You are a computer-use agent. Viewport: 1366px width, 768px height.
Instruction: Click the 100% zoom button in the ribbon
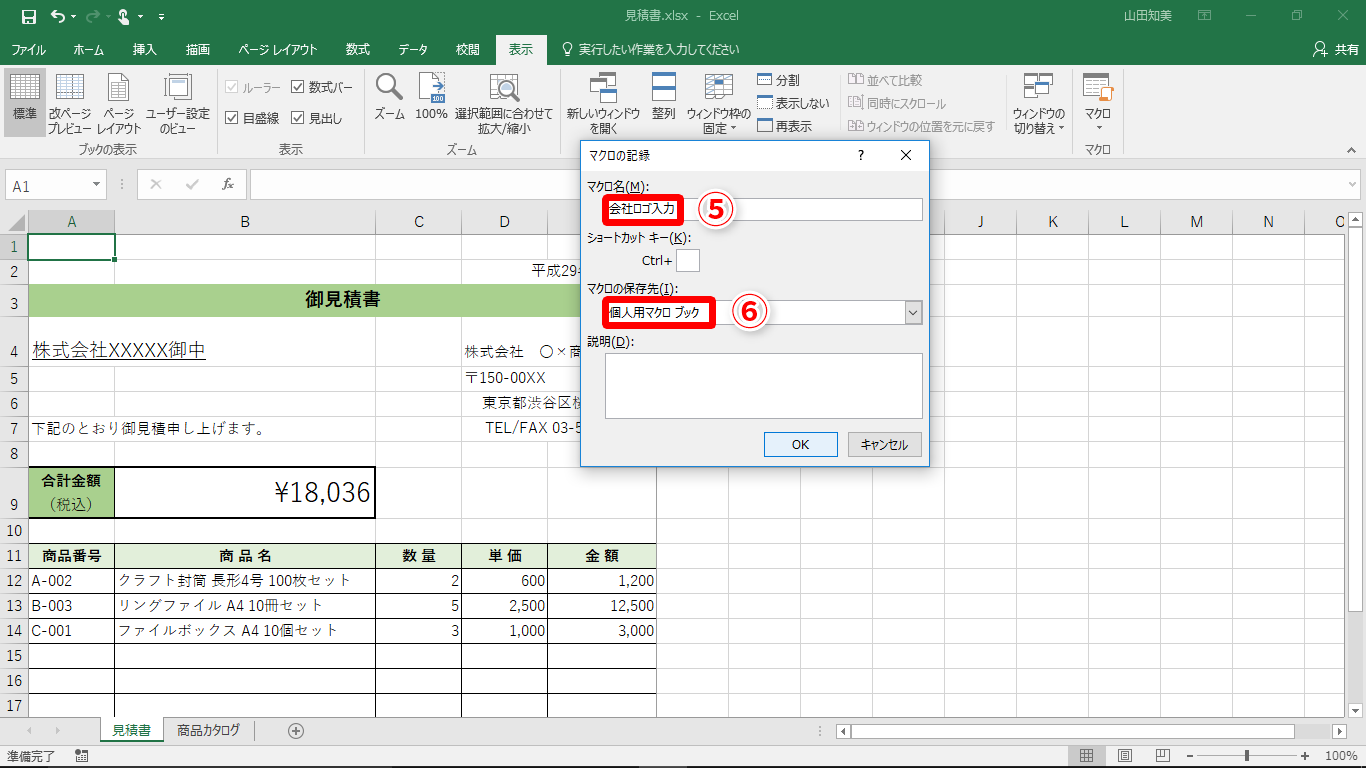431,97
